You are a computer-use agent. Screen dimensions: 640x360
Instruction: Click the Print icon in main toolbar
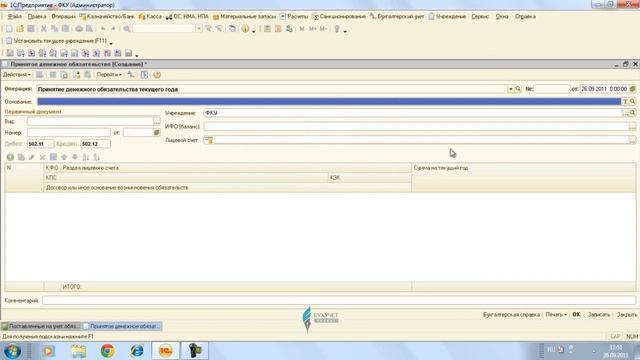[x=79, y=29]
